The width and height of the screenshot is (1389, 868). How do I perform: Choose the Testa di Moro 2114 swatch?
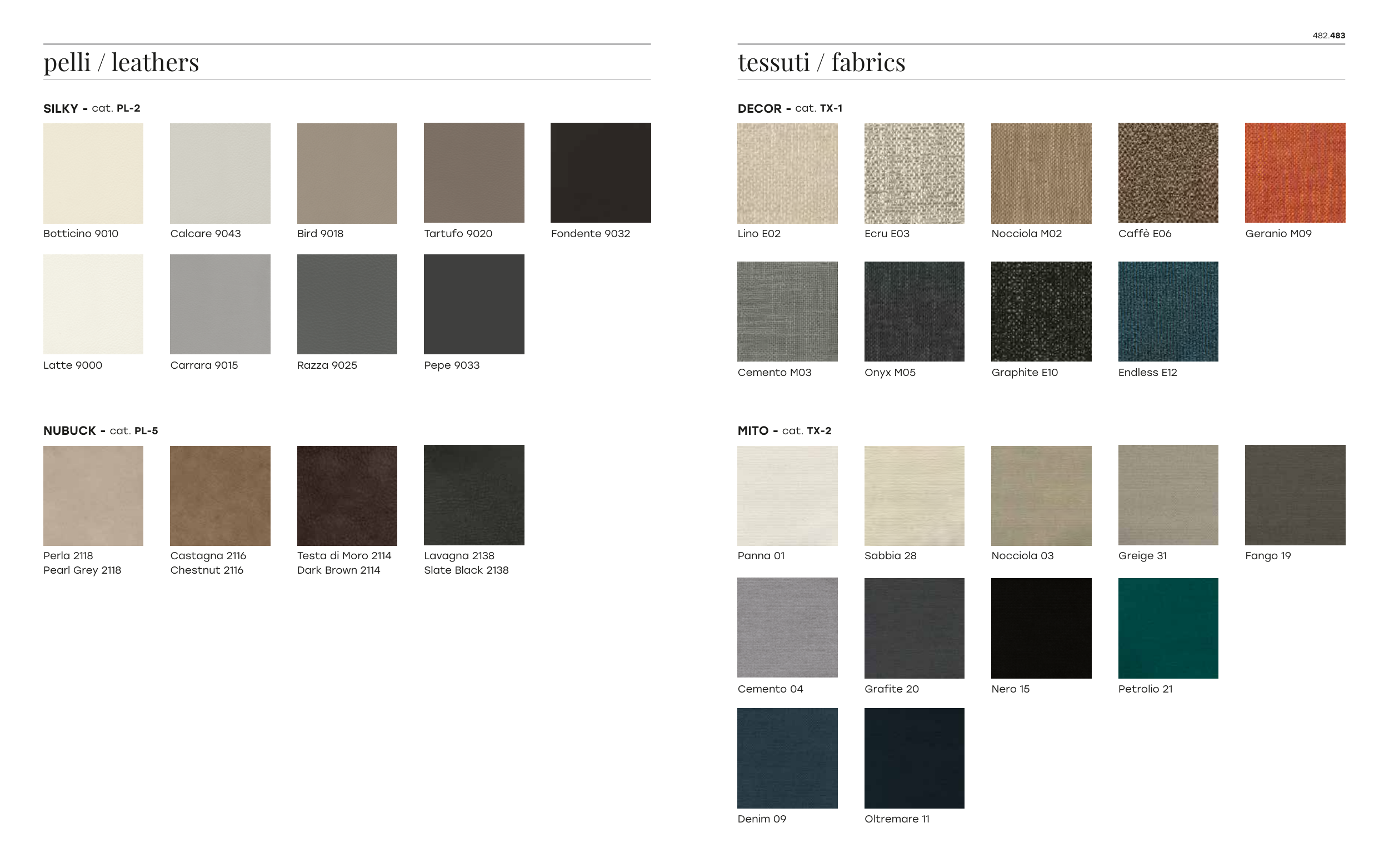click(x=347, y=495)
